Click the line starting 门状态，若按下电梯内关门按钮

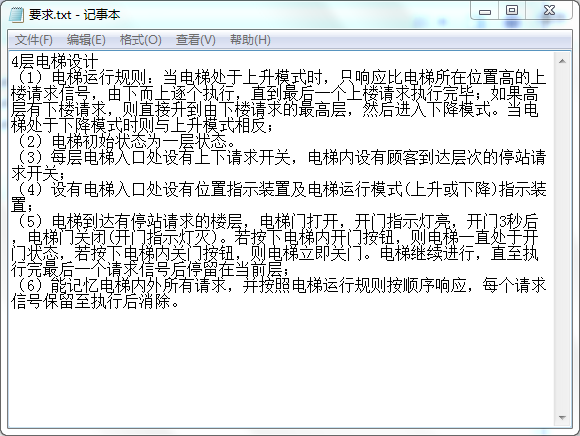(x=274, y=253)
